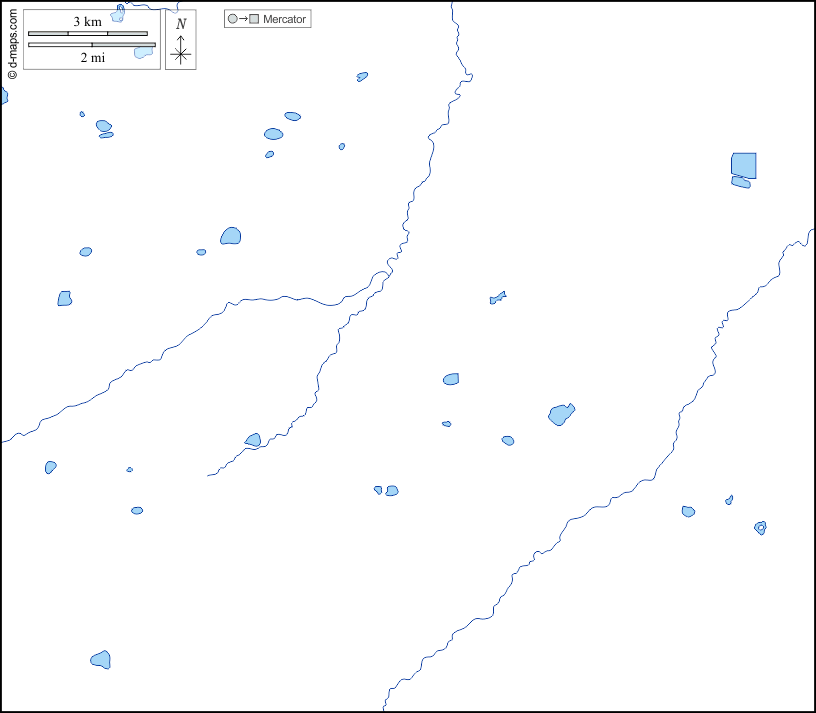816x713 pixels.
Task: Select the small lake below the square lake
Action: 741,183
